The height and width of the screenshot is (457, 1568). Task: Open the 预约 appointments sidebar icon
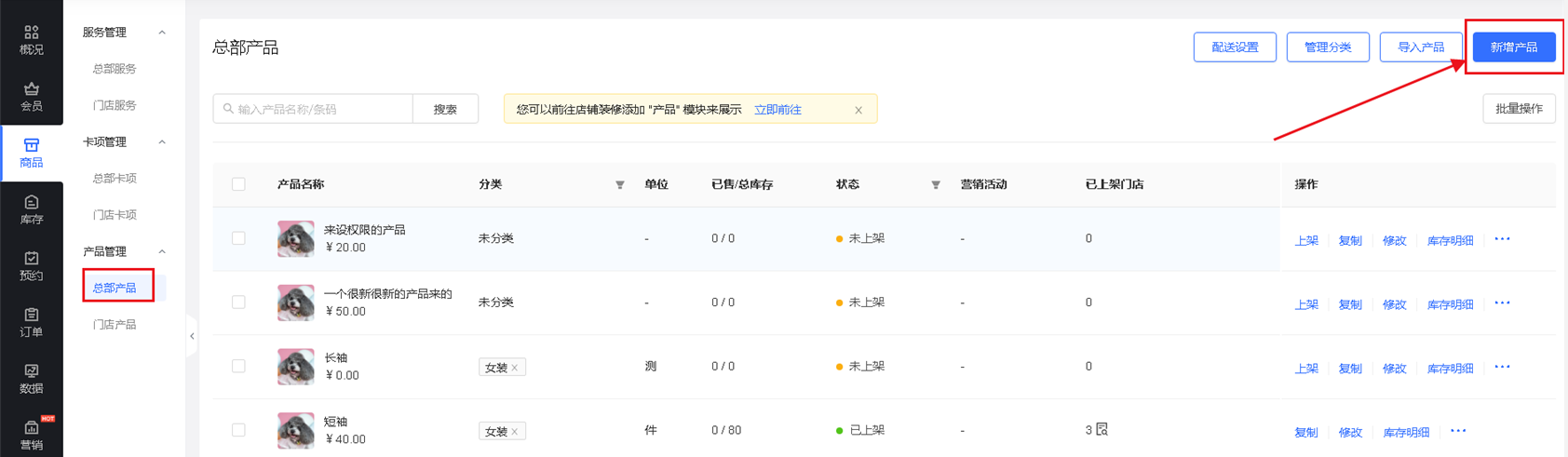pos(32,265)
